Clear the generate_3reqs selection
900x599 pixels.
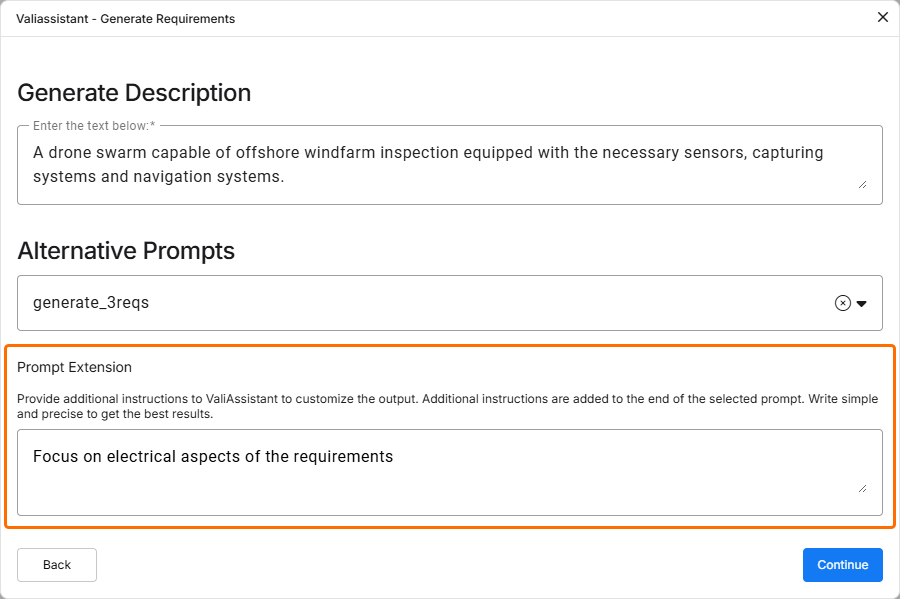[x=842, y=303]
